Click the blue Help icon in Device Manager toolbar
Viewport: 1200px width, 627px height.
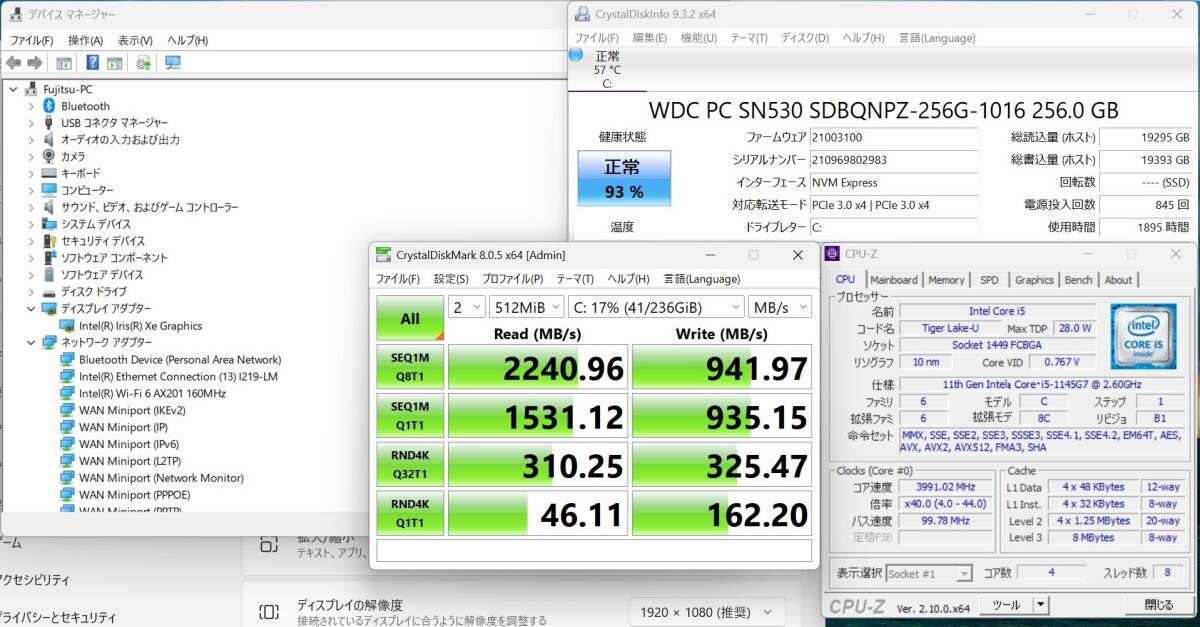pyautogui.click(x=92, y=63)
